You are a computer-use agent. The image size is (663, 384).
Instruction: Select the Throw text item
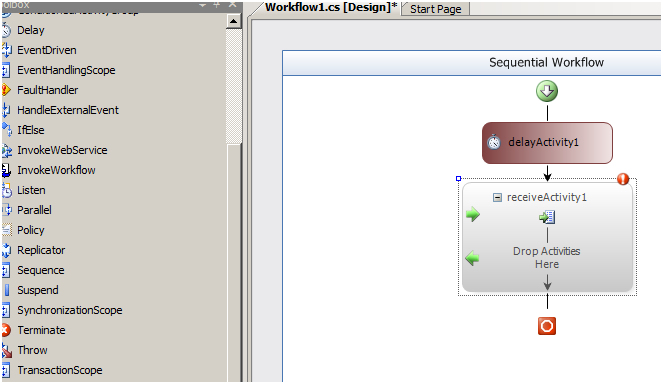33,350
